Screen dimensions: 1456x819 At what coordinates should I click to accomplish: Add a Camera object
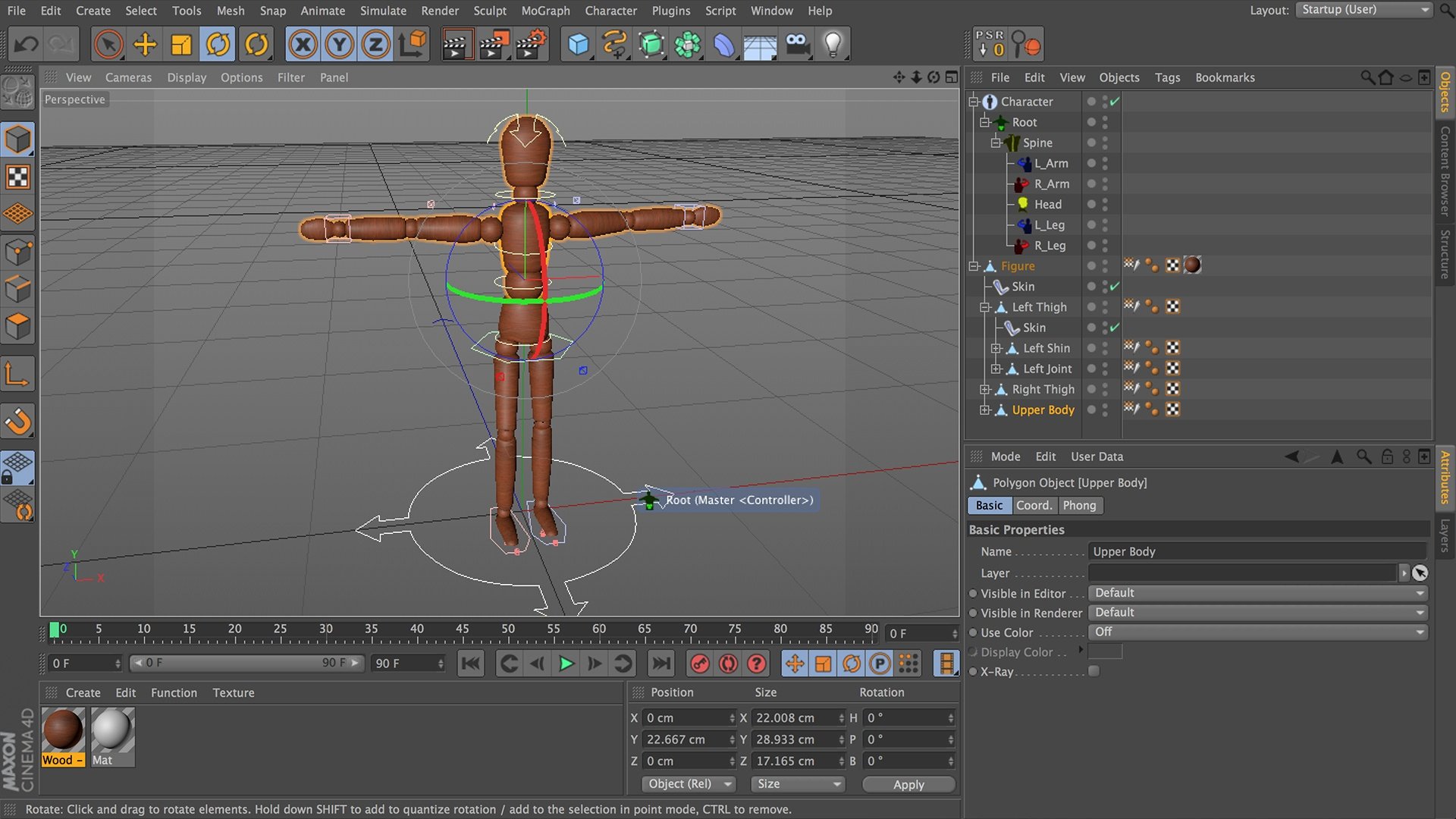pyautogui.click(x=797, y=45)
